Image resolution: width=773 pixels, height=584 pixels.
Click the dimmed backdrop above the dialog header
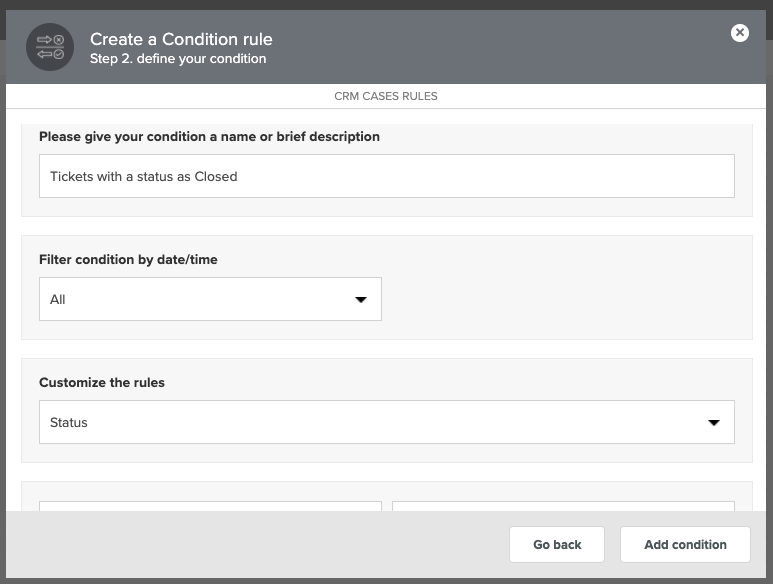[386, 5]
